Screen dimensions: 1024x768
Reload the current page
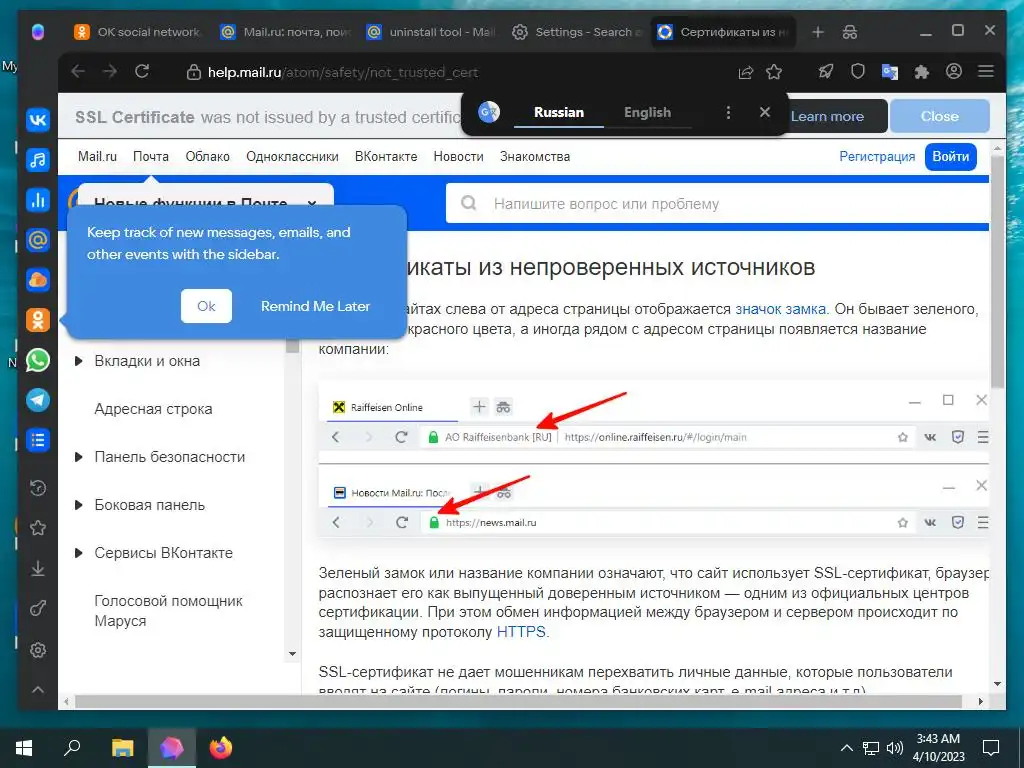(142, 72)
